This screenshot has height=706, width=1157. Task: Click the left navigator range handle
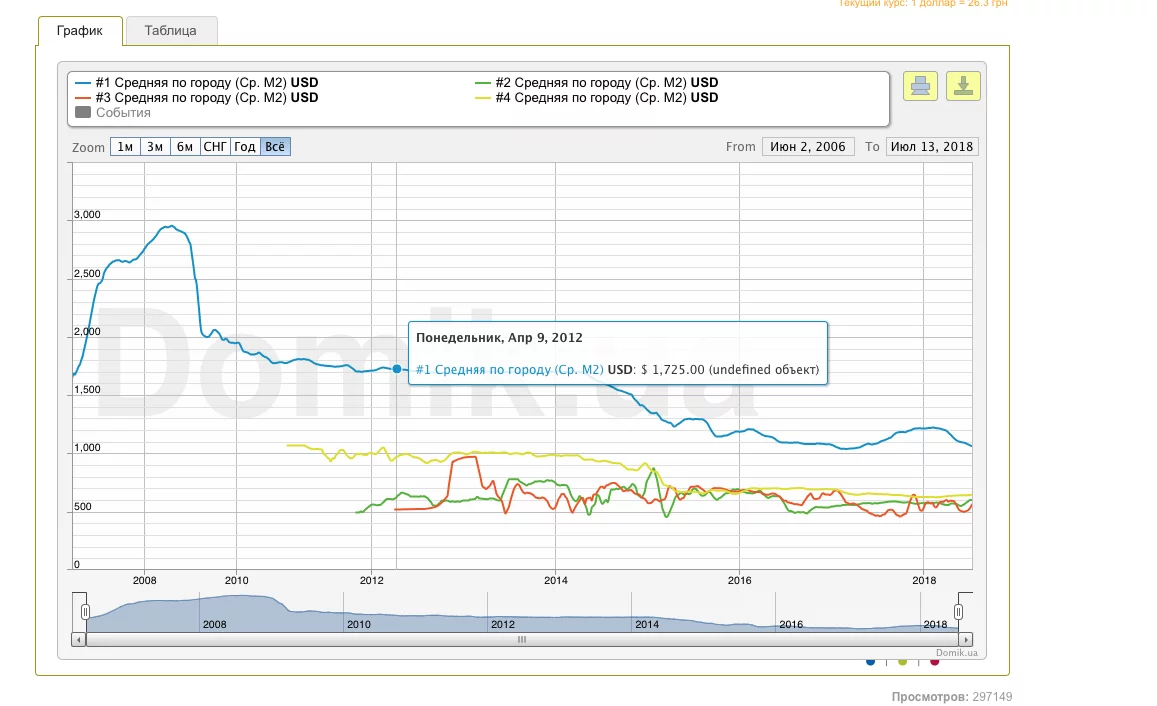(86, 611)
